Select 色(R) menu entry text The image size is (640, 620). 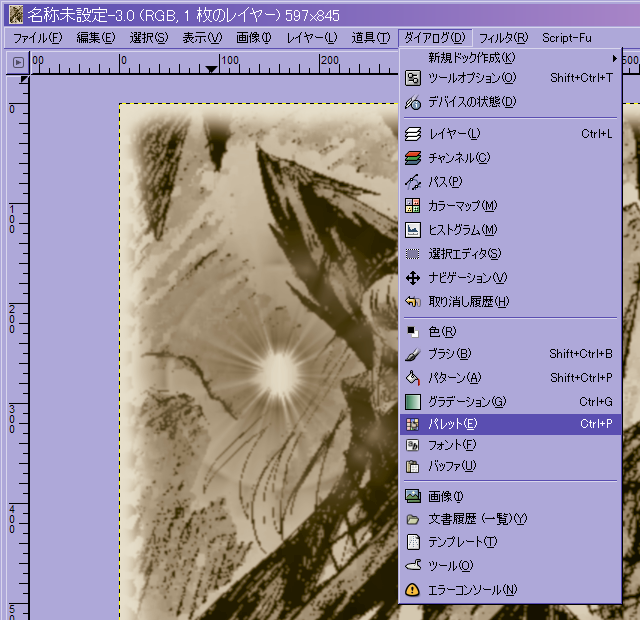[x=442, y=332]
